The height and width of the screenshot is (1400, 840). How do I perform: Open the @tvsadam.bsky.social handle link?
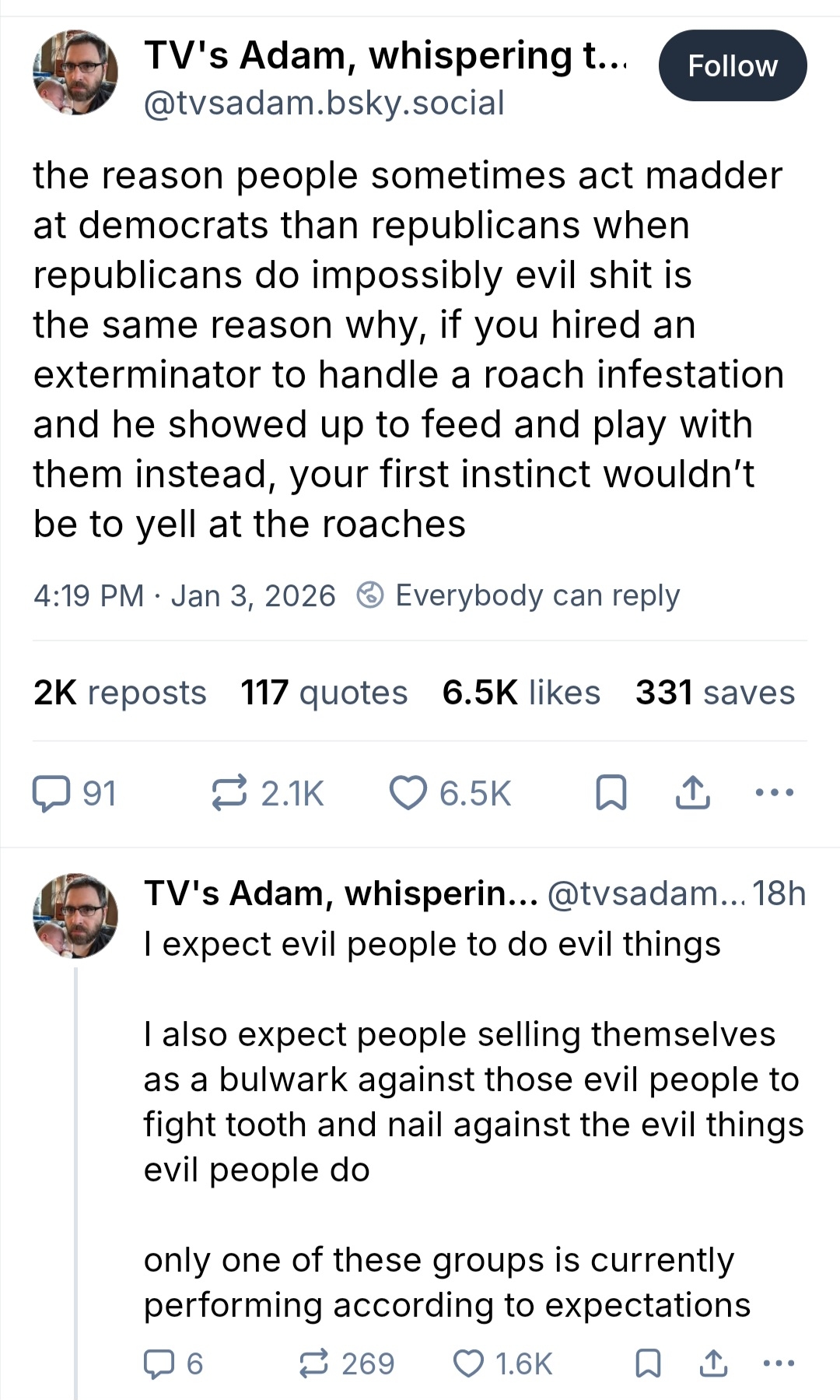(324, 104)
